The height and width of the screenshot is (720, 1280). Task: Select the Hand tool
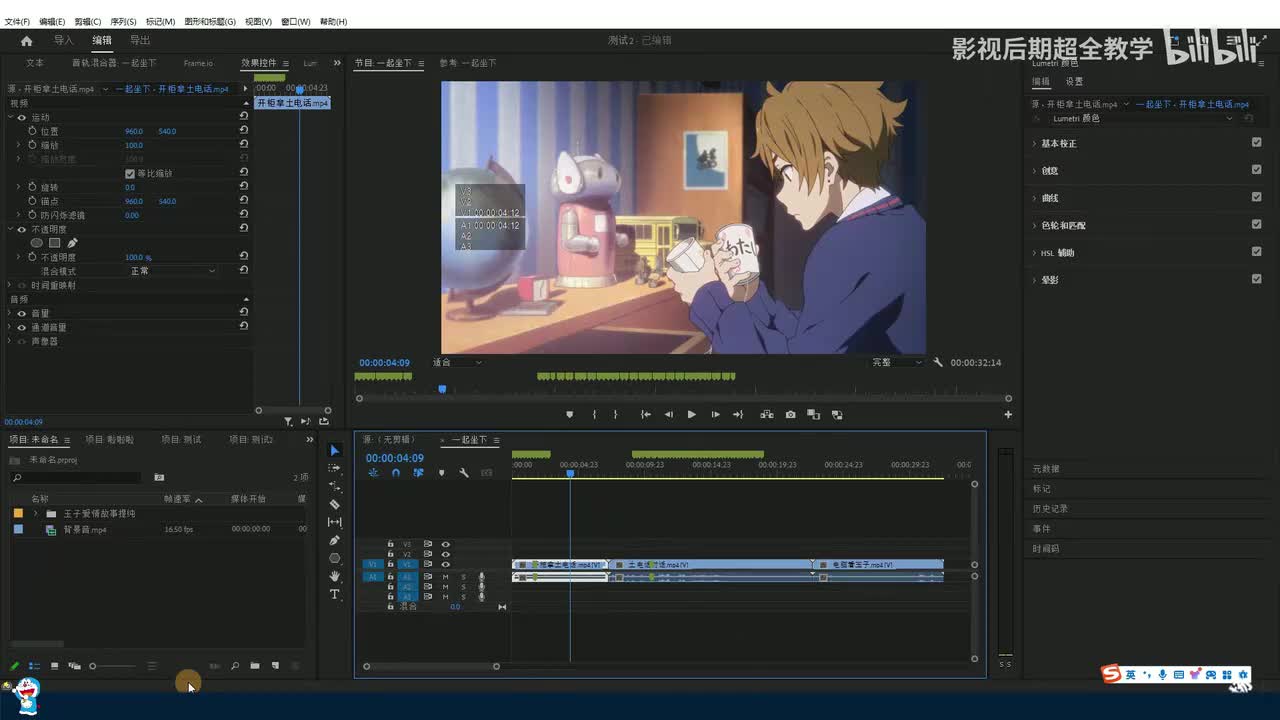[x=335, y=576]
